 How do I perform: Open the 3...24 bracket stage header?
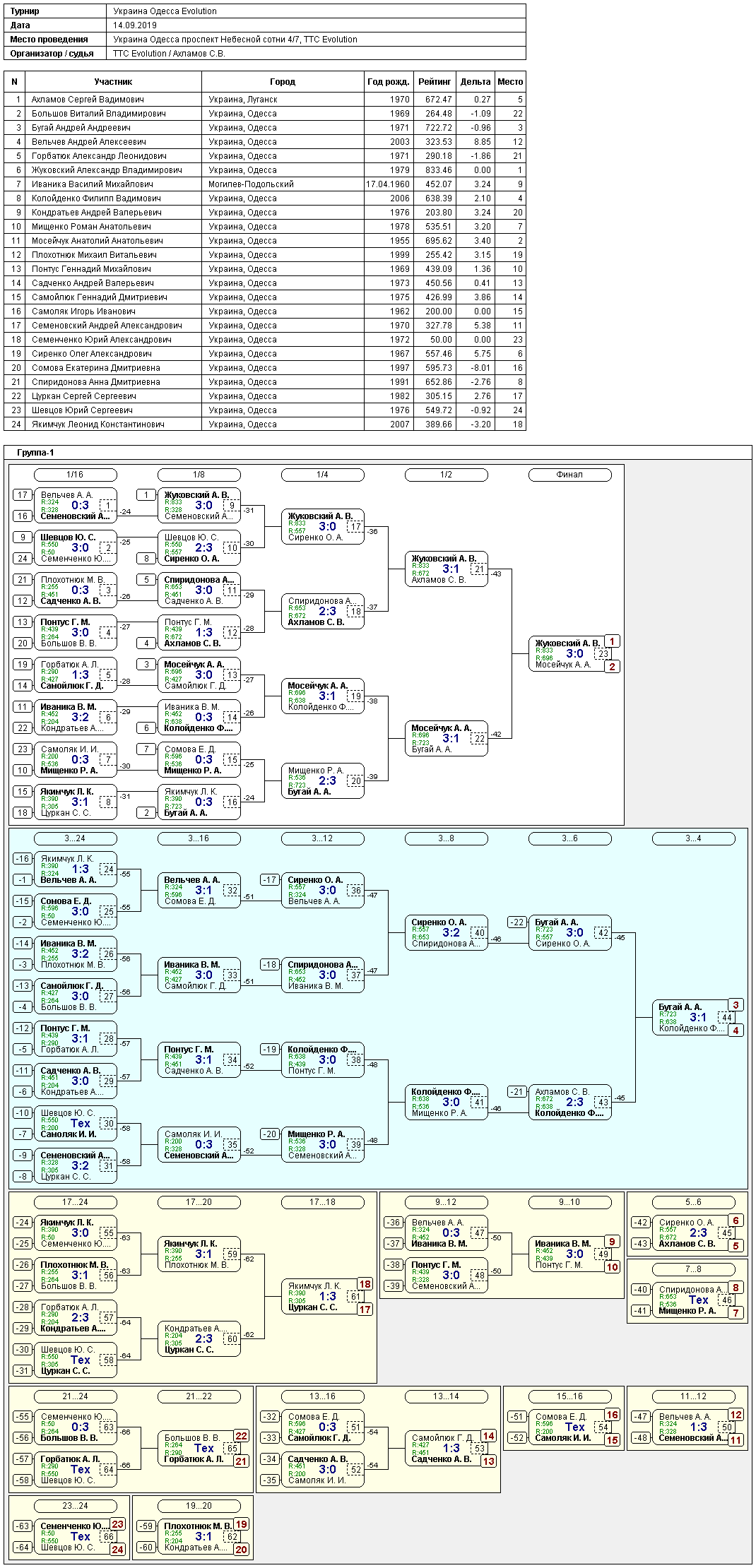[75, 838]
